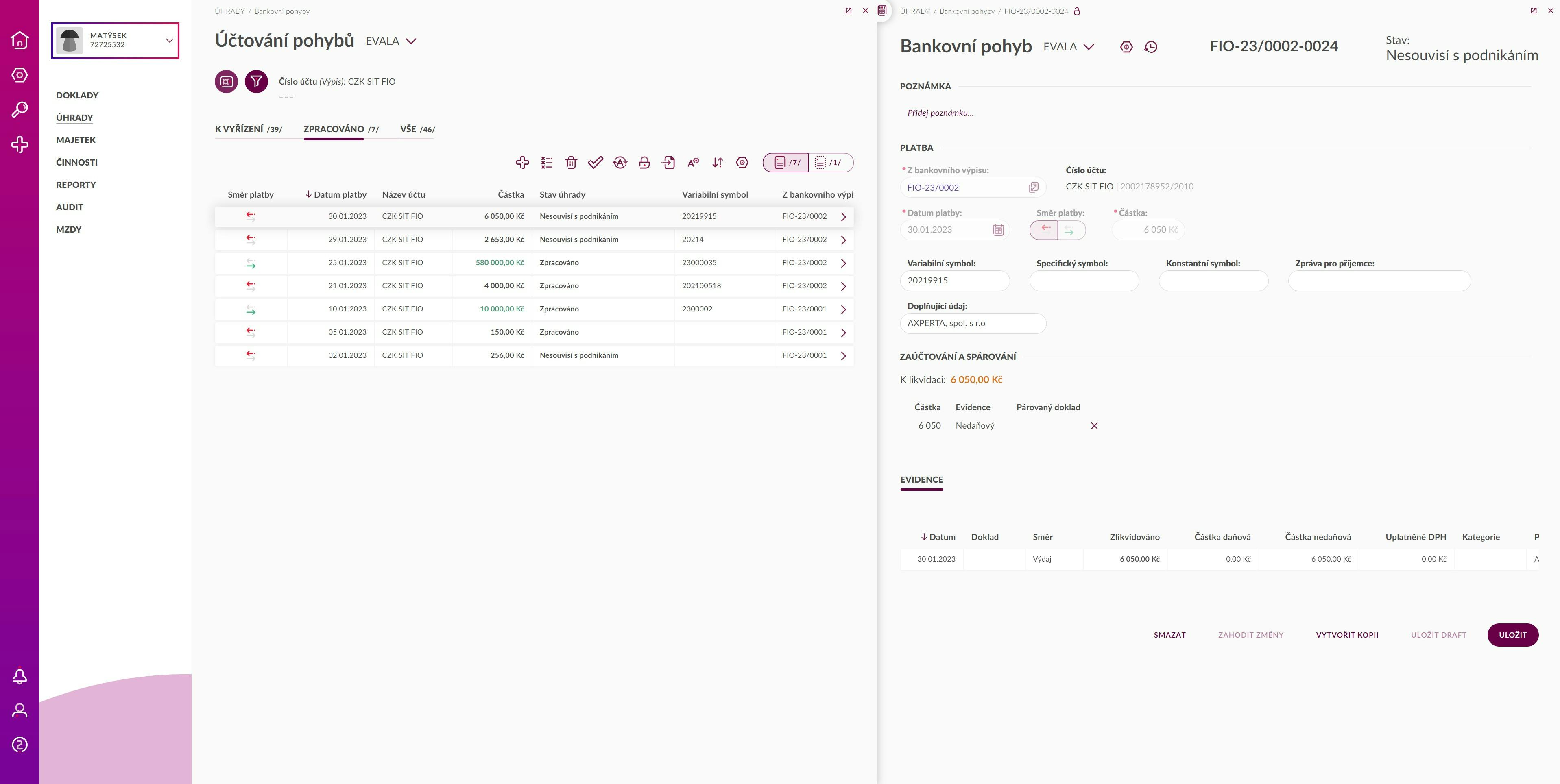The image size is (1560, 784).
Task: Click the copy icon in the FIO-23/0002 field
Action: pos(1034,188)
